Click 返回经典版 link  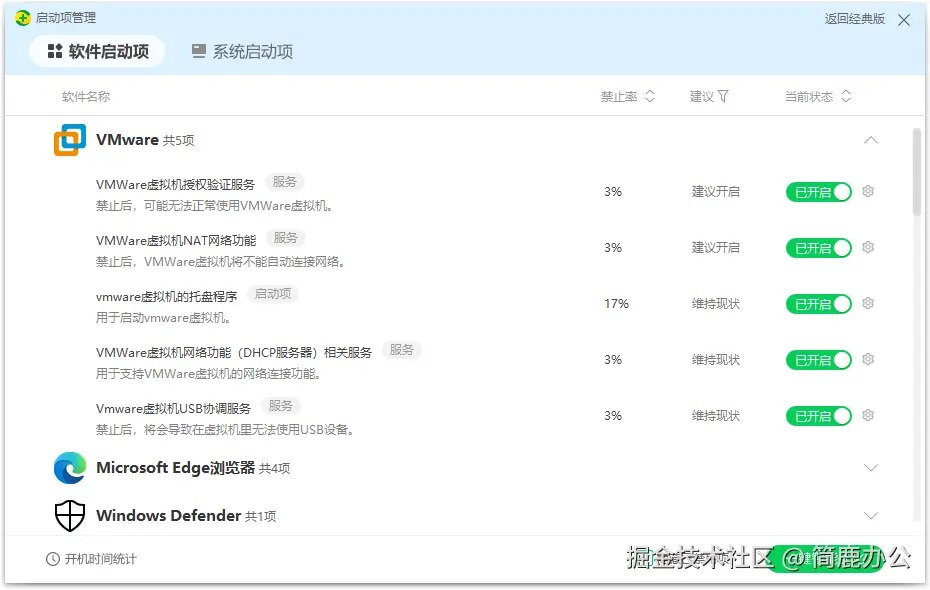(x=854, y=19)
